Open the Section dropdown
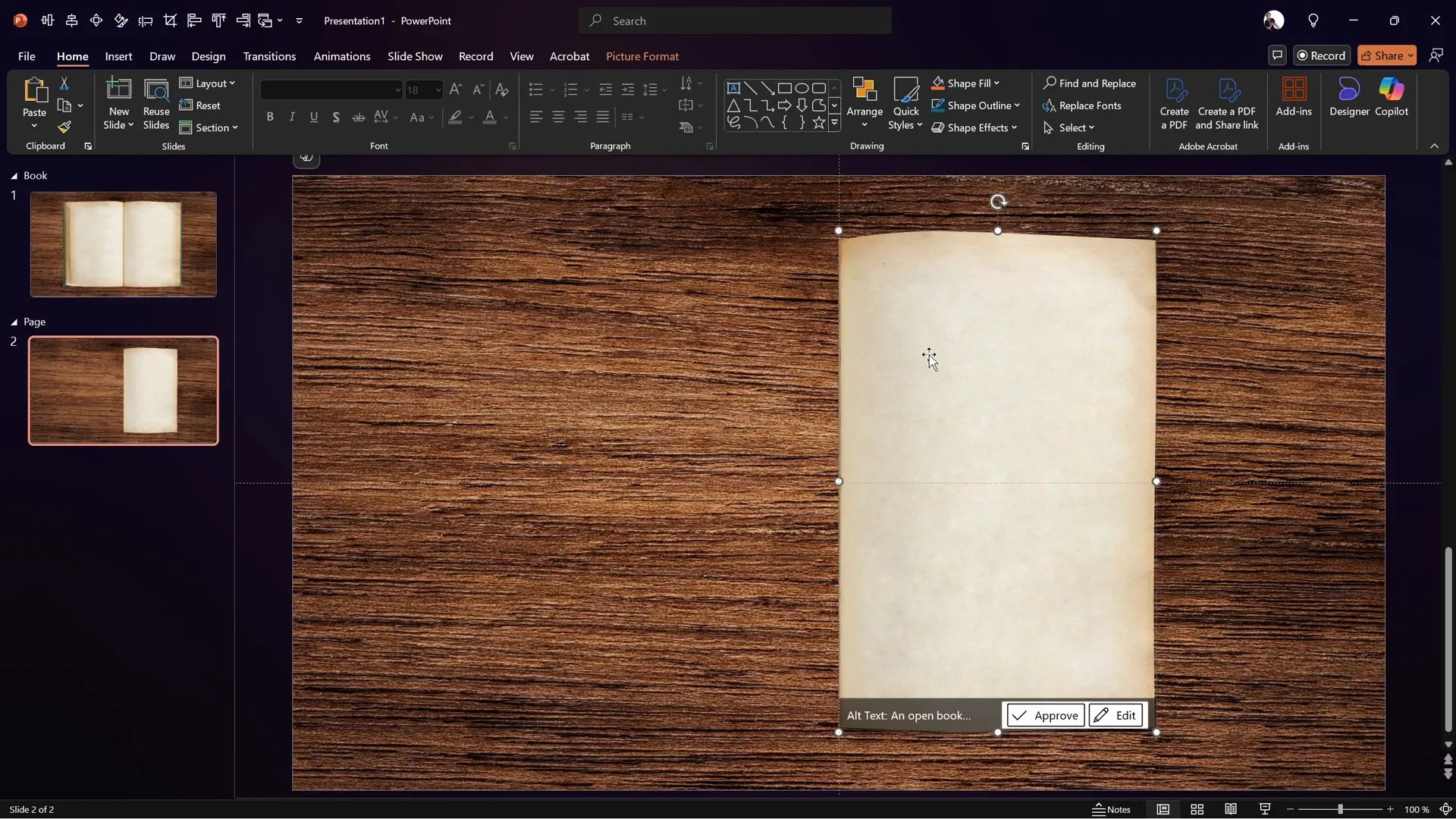The height and width of the screenshot is (819, 1456). pyautogui.click(x=209, y=127)
